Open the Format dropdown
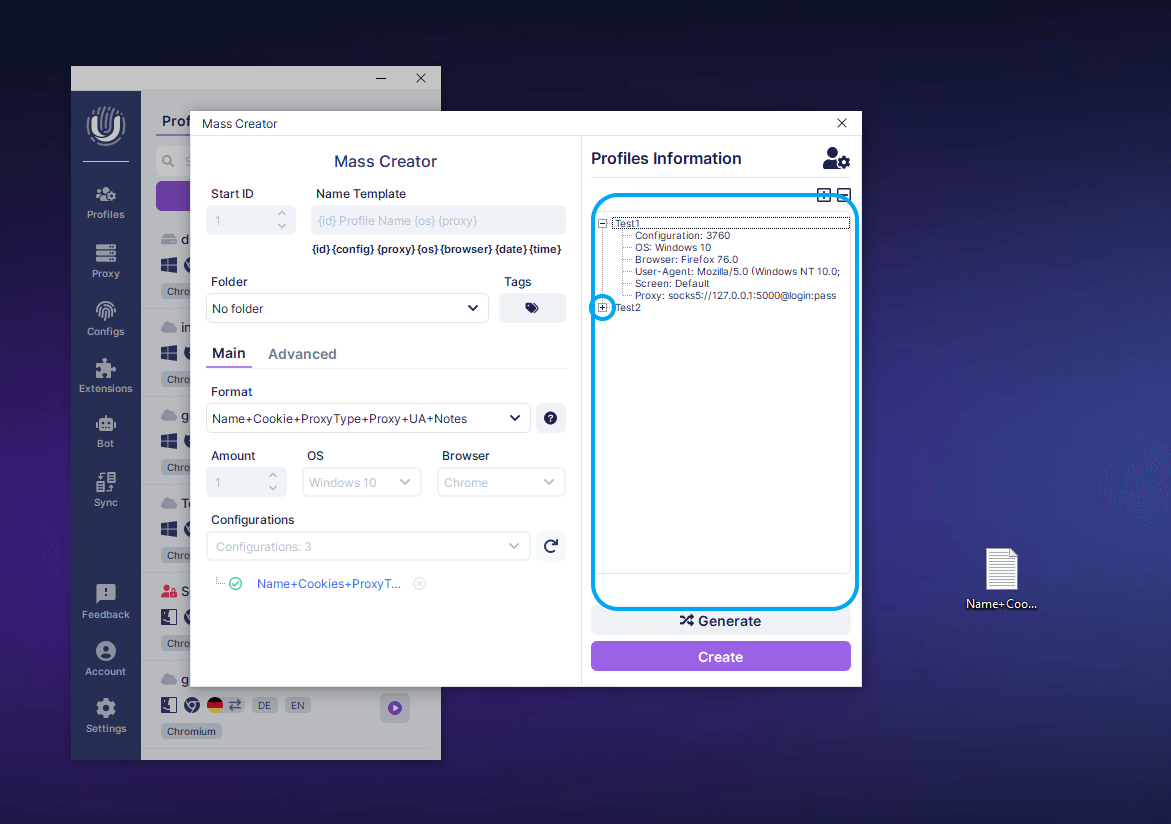Viewport: 1171px width, 824px height. click(368, 418)
